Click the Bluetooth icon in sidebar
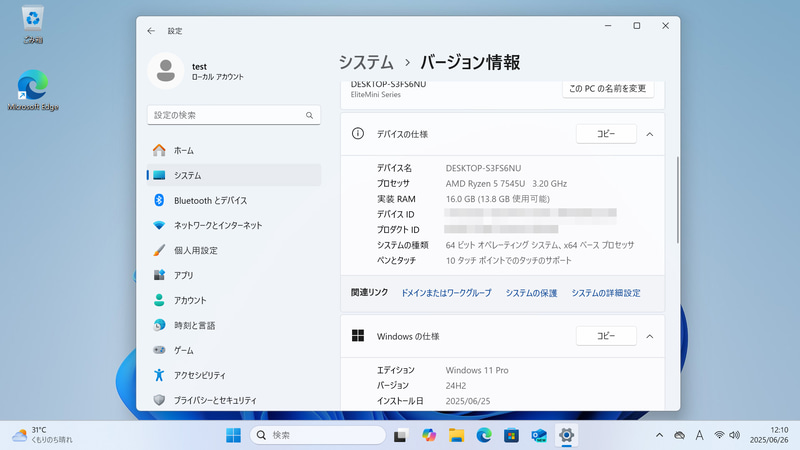The width and height of the screenshot is (800, 450). point(159,200)
